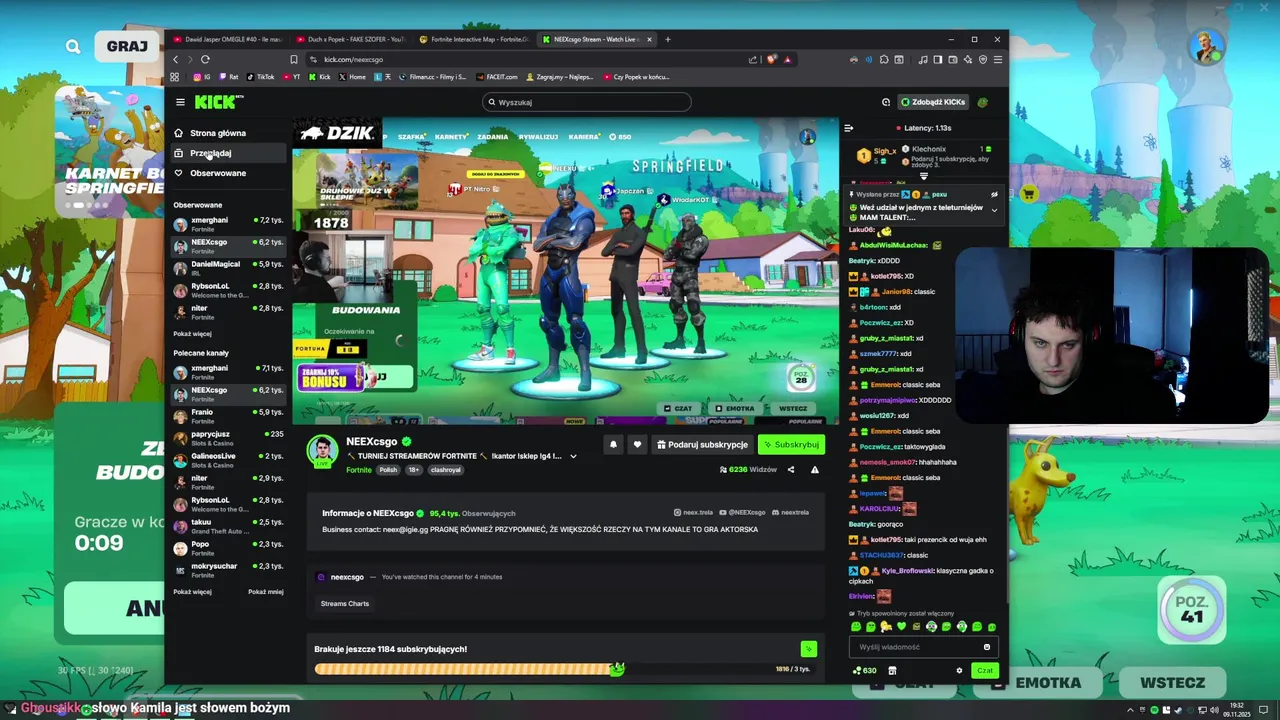Image resolution: width=1280 pixels, height=720 pixels.
Task: Open Franio channel in recommended list
Action: pyautogui.click(x=228, y=415)
